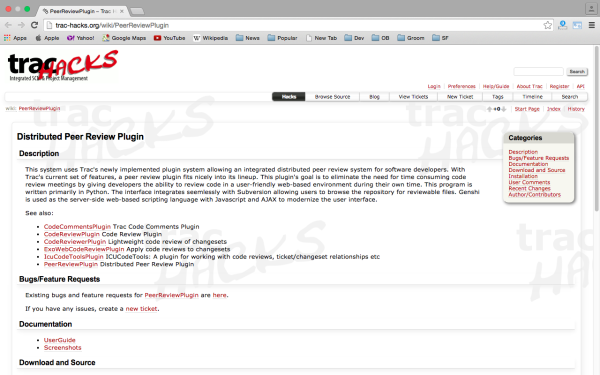Open the Apps bookmarks shortcut
Screen dimensions: 600x375
[15, 38]
